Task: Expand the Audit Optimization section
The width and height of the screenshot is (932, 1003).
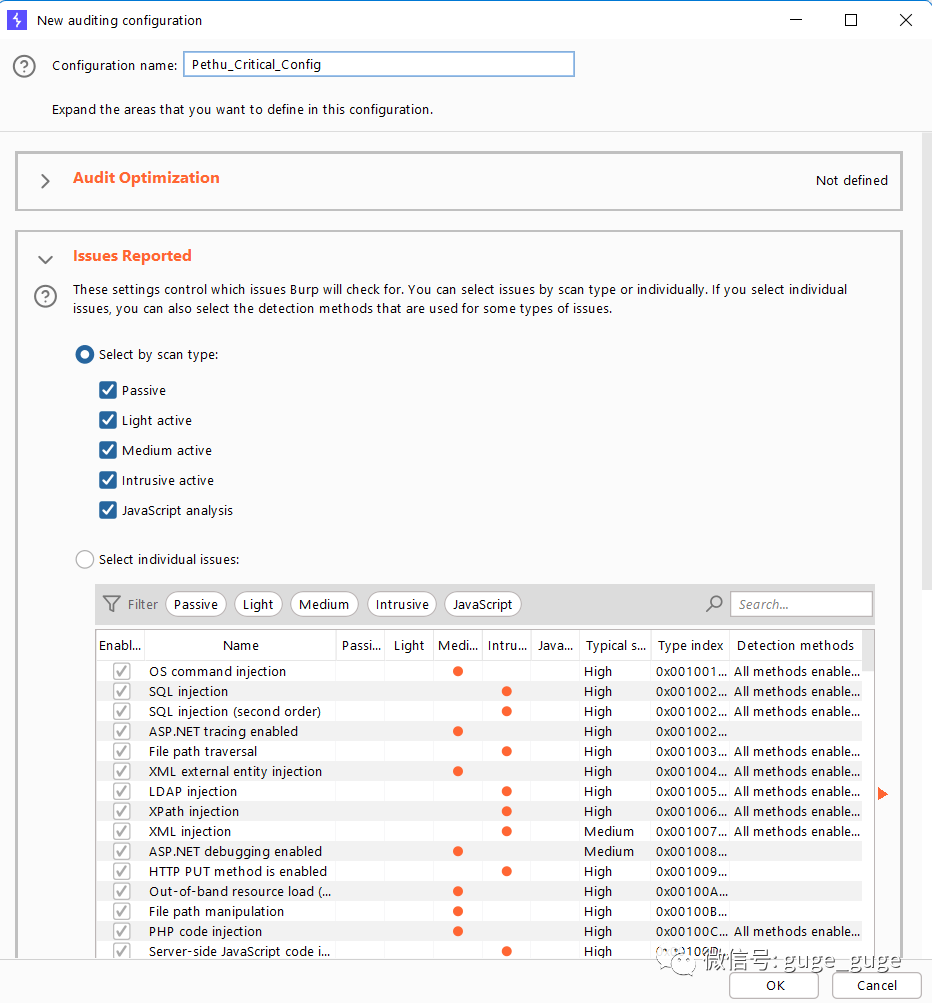Action: [x=45, y=181]
